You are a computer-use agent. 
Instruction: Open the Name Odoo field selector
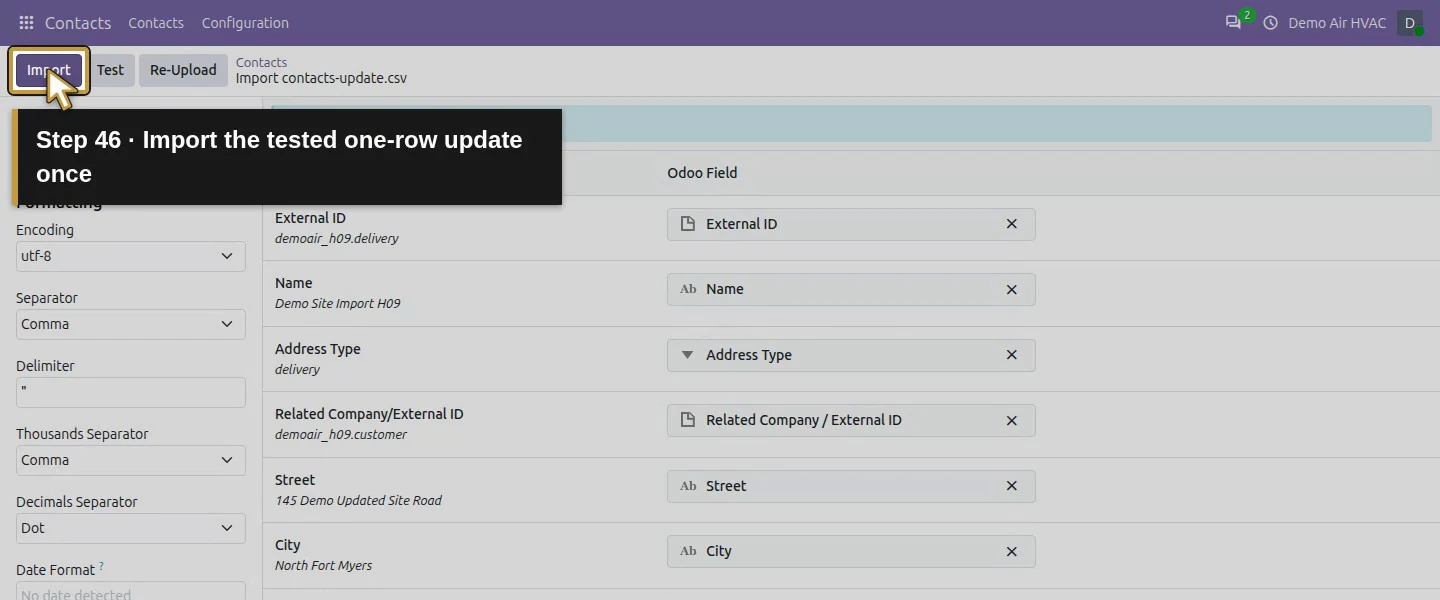tap(851, 289)
